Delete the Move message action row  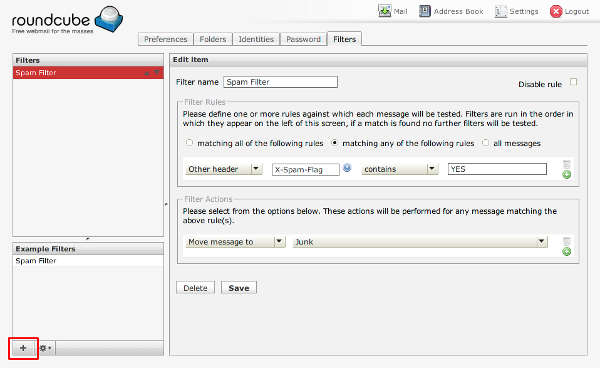tap(567, 241)
